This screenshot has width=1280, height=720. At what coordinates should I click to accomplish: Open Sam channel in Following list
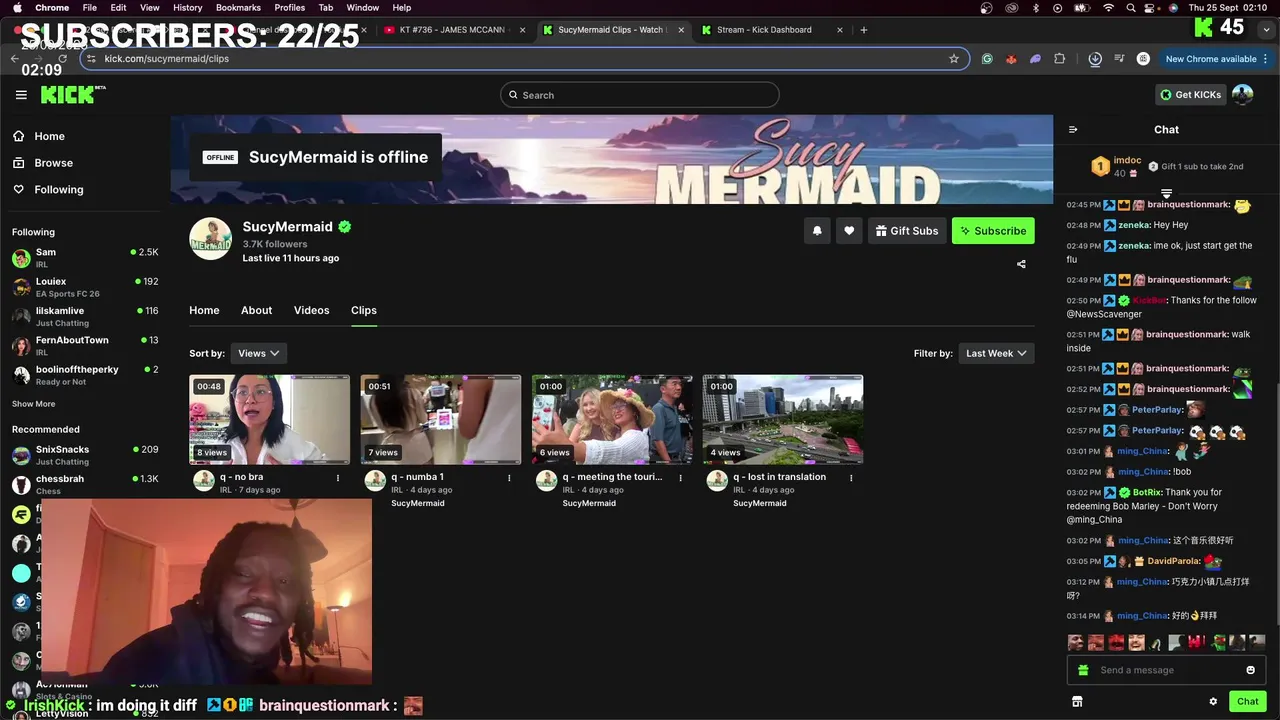pyautogui.click(x=85, y=258)
